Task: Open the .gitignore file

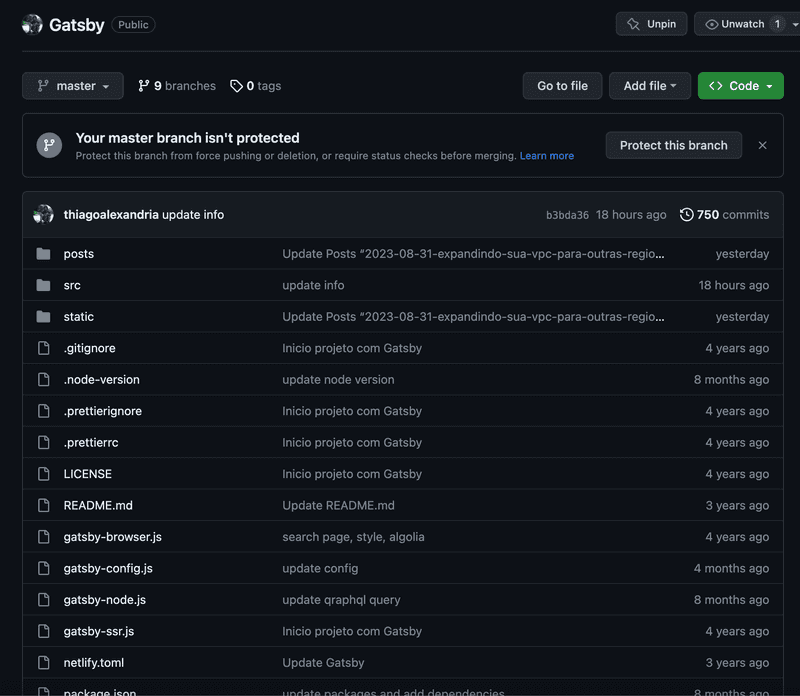Action: point(89,348)
